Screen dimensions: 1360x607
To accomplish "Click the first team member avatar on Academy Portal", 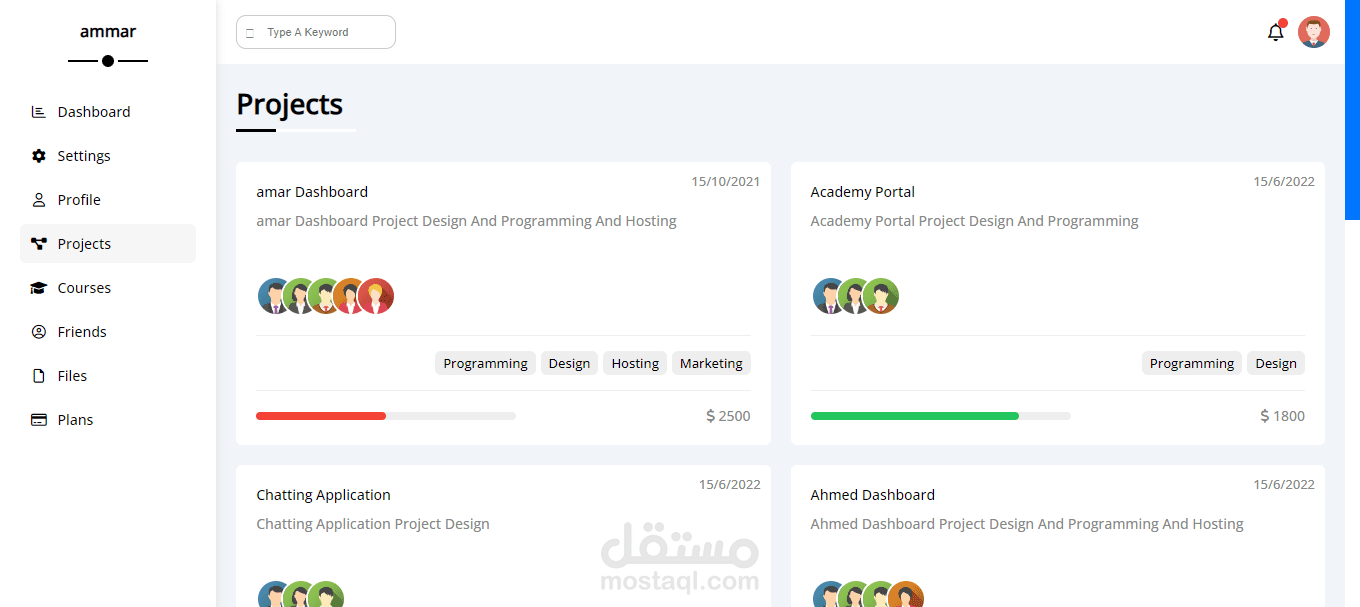I will pos(828,296).
